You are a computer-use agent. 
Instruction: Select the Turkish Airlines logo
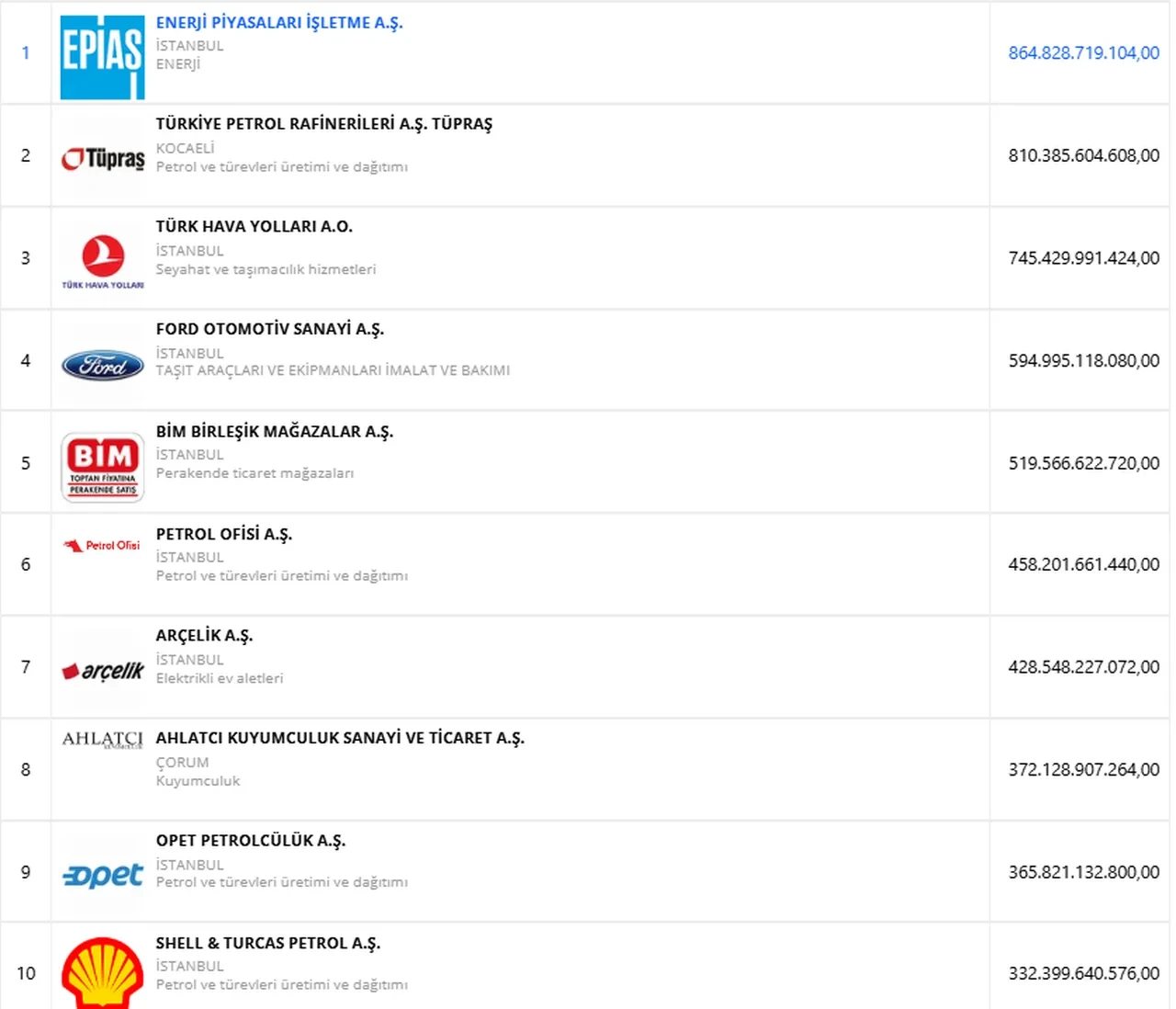coord(102,260)
